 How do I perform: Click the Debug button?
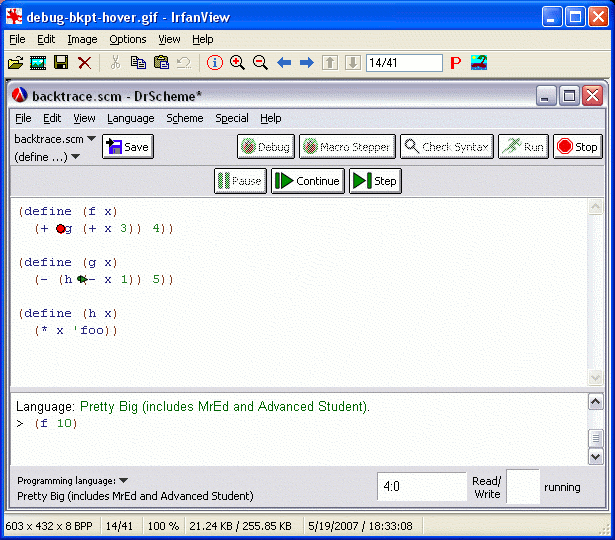click(266, 147)
